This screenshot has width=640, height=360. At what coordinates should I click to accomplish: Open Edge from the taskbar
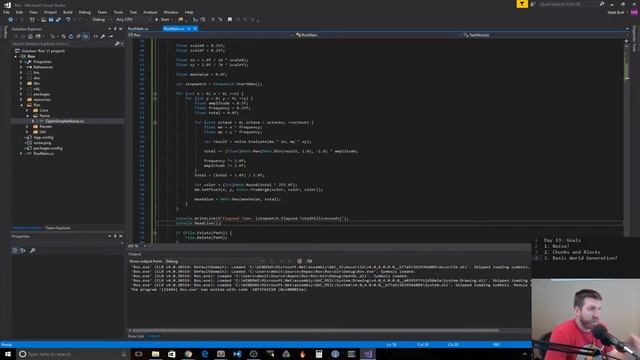(204, 354)
